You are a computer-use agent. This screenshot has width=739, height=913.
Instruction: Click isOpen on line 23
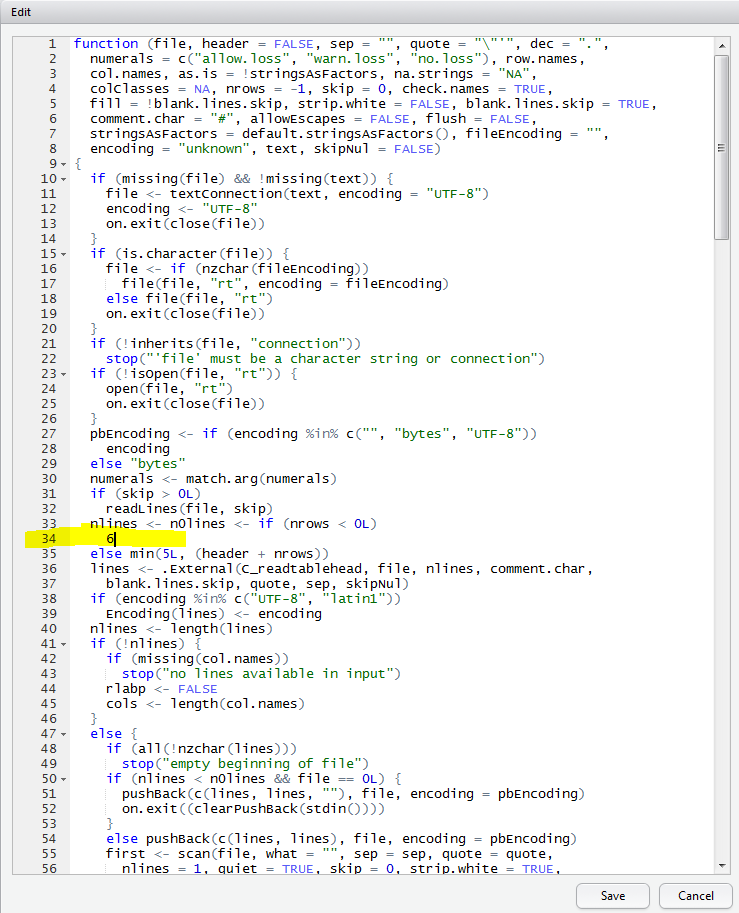(x=154, y=374)
